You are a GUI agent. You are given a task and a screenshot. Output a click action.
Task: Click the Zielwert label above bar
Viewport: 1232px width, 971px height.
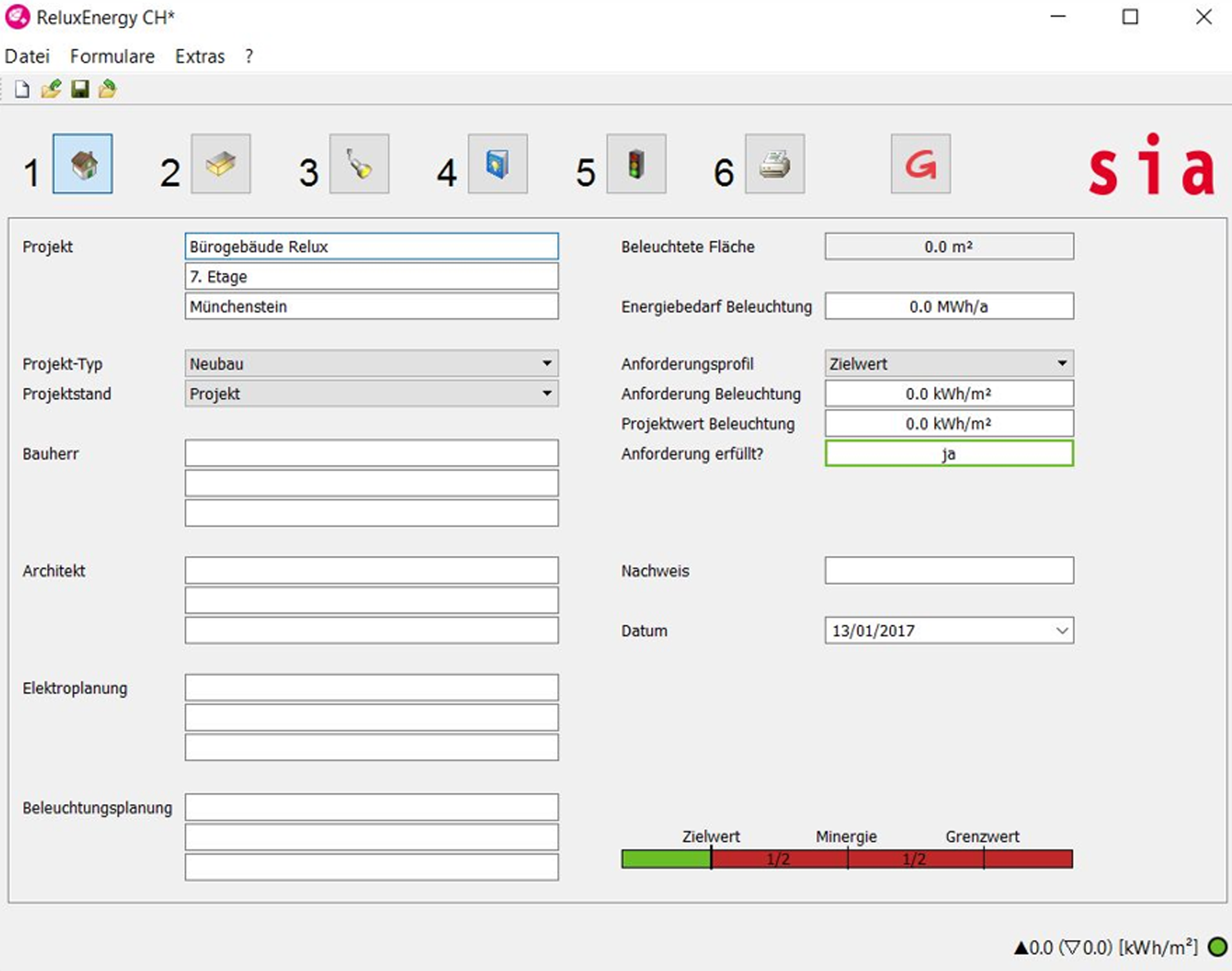coord(711,836)
